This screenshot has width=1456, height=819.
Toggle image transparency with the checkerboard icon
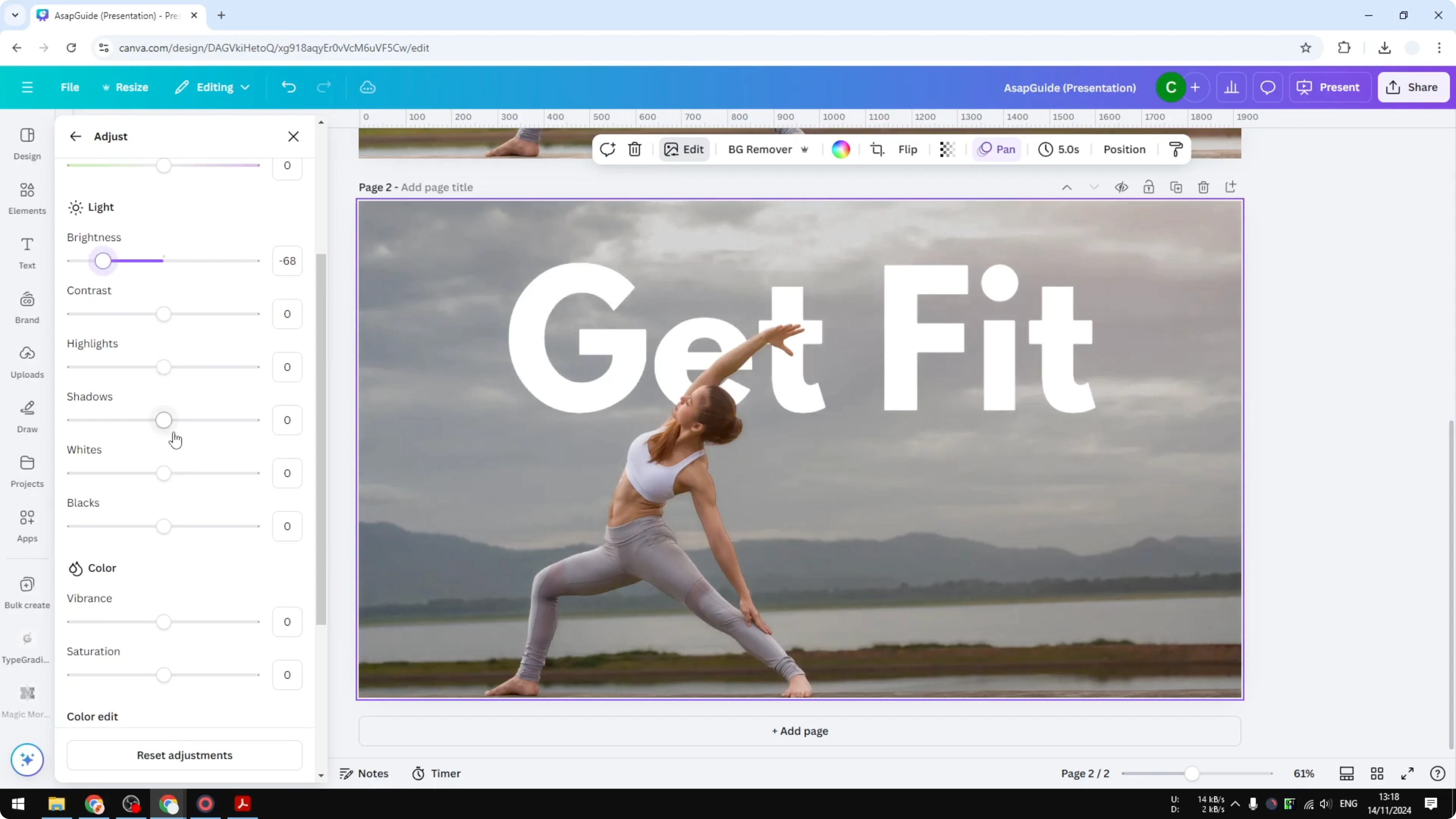[947, 149]
